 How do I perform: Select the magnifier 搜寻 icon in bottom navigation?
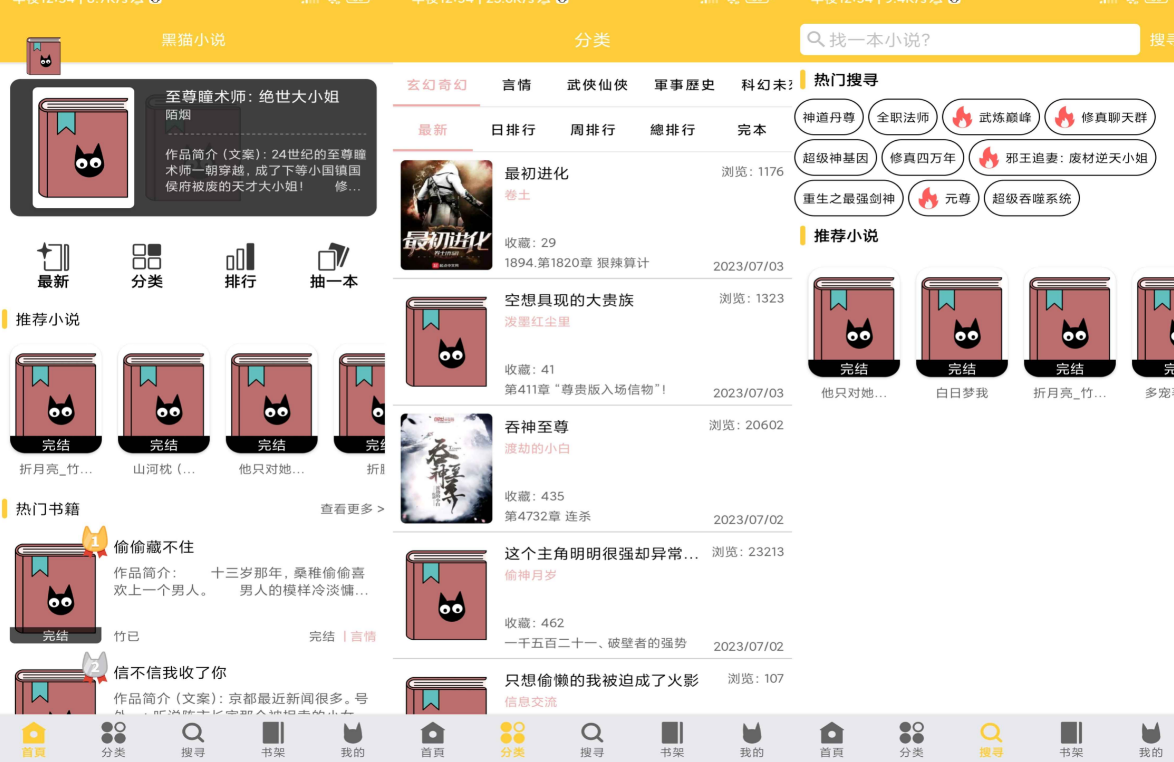[192, 737]
